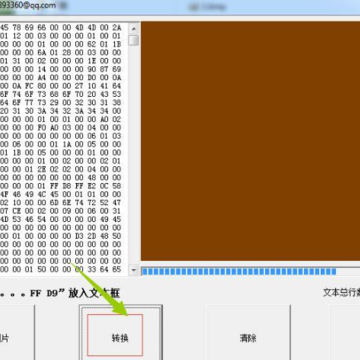Click the hex box scrollbar thumb
The width and height of the screenshot is (360, 360).
[x=134, y=40]
